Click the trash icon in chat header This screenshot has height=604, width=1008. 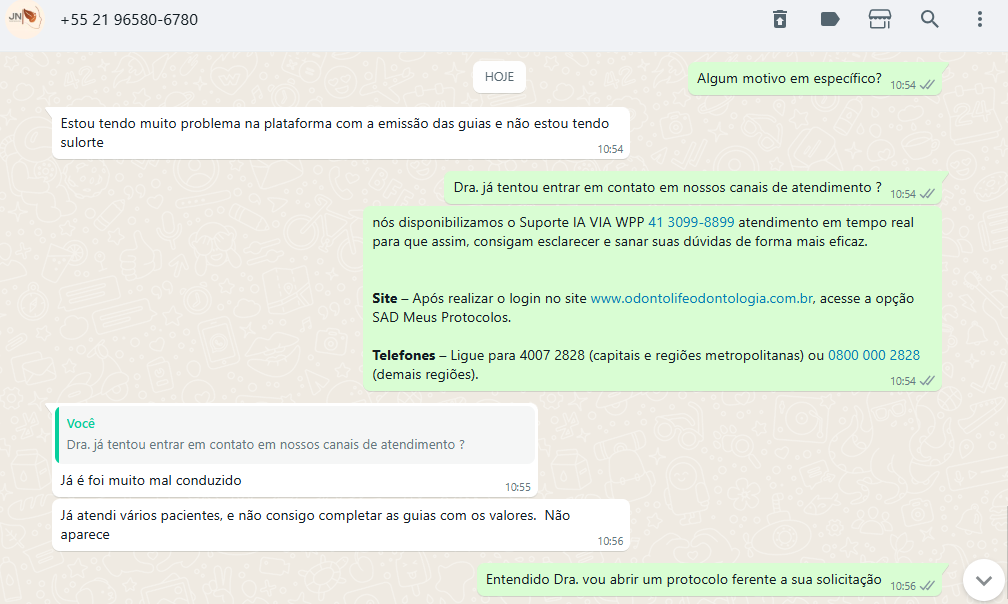780,19
